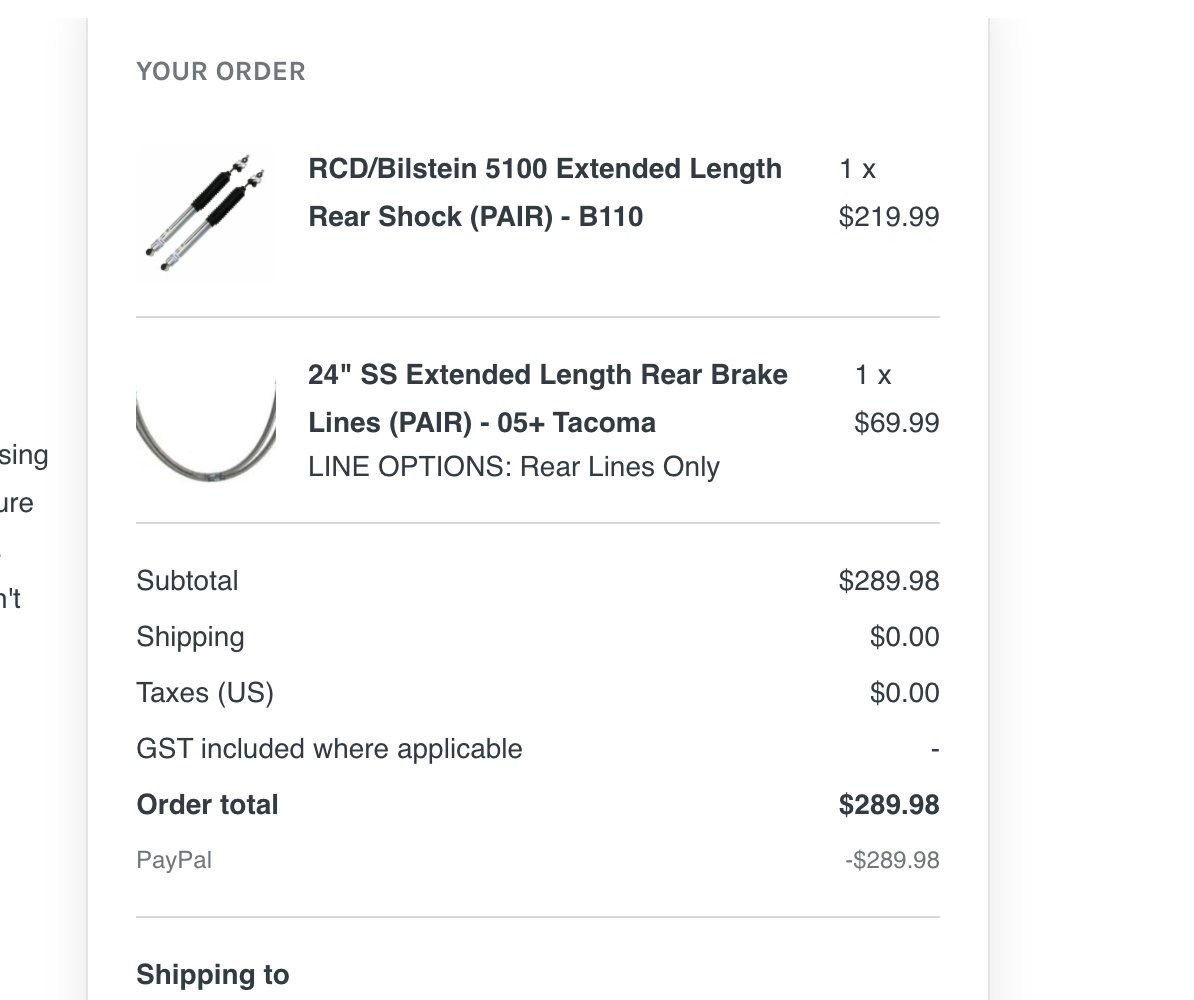The height and width of the screenshot is (1000, 1194).
Task: Select the YOUR ORDER heading
Action: 221,72
